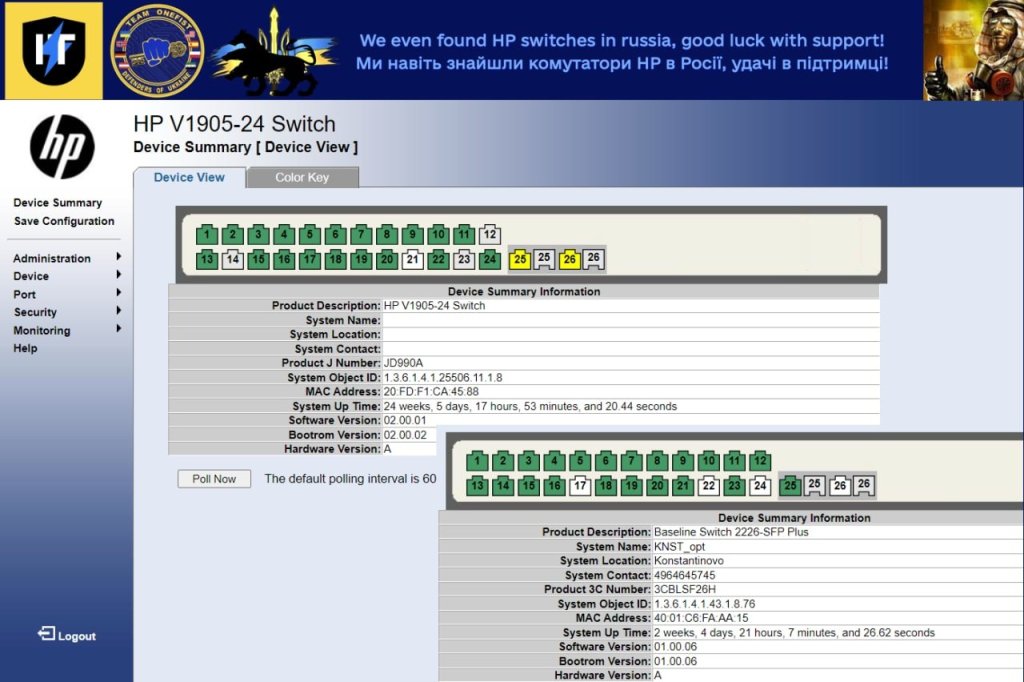The height and width of the screenshot is (682, 1024).
Task: Select white port 21 on upper switch view
Action: 412,260
